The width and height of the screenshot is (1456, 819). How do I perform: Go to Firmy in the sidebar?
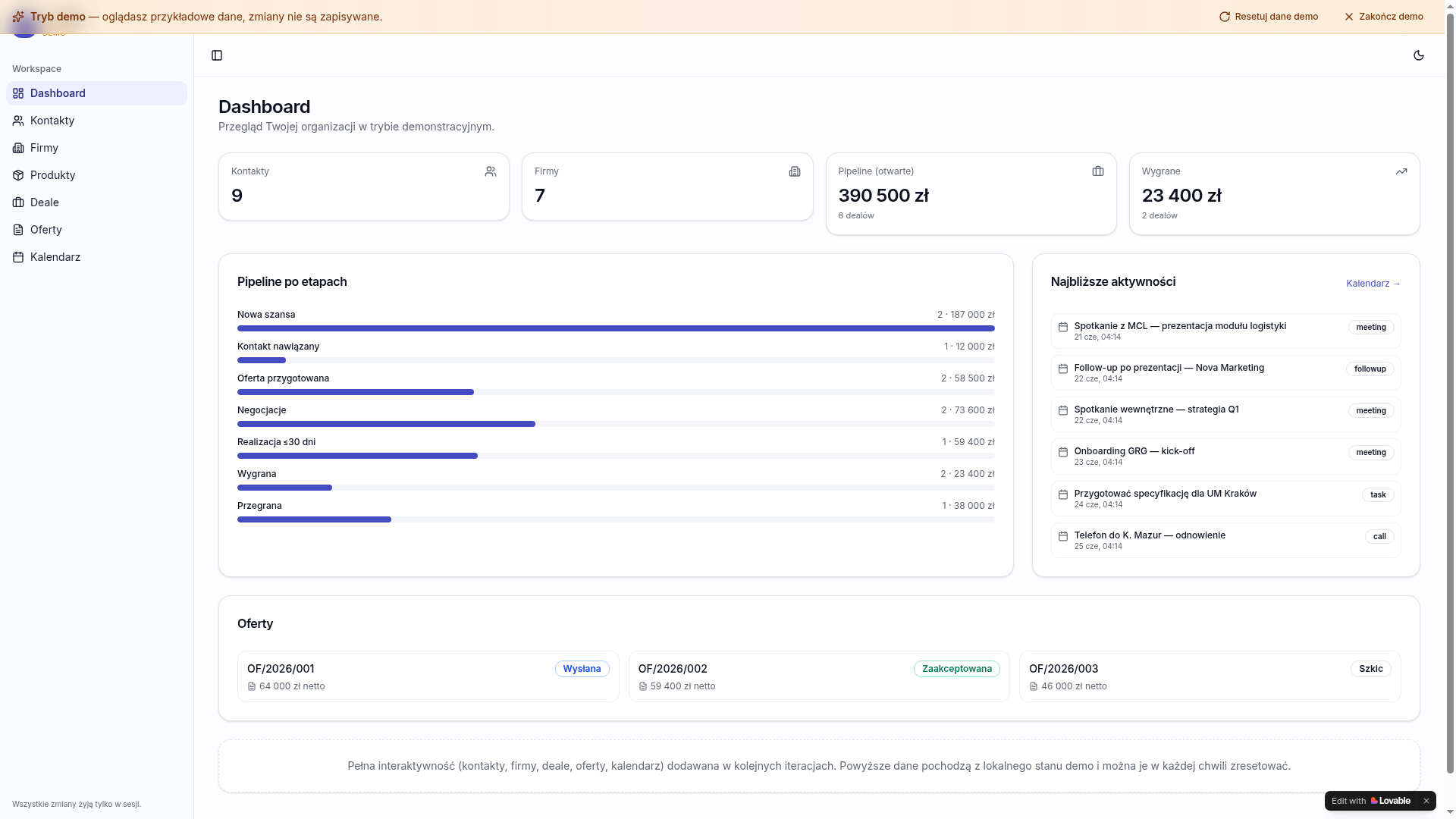coord(96,148)
